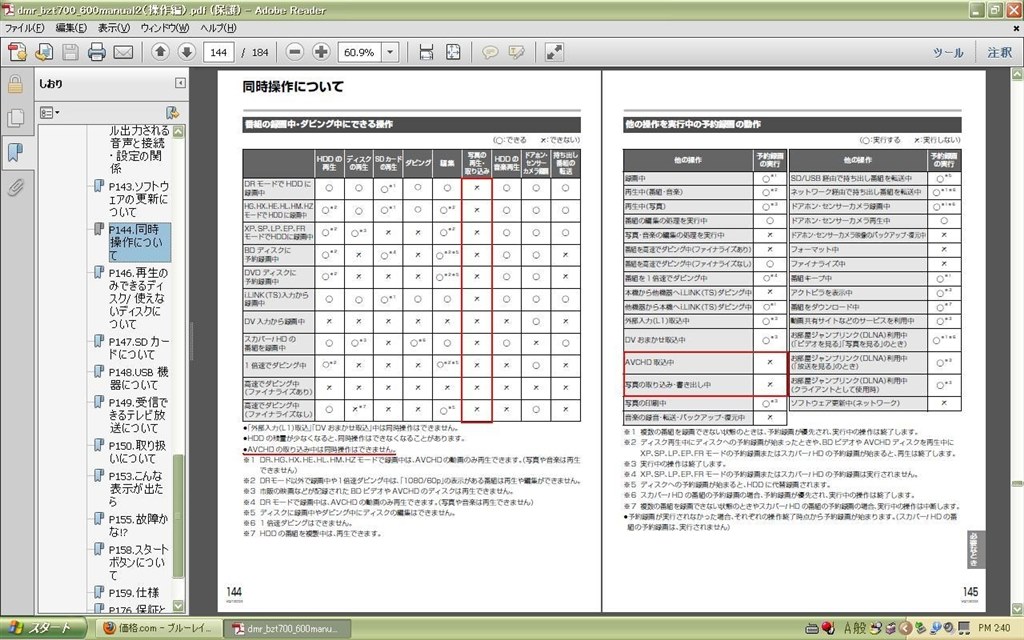The height and width of the screenshot is (640, 1024).
Task: Click the bookmarks panel icon in sidebar
Action: [15, 152]
